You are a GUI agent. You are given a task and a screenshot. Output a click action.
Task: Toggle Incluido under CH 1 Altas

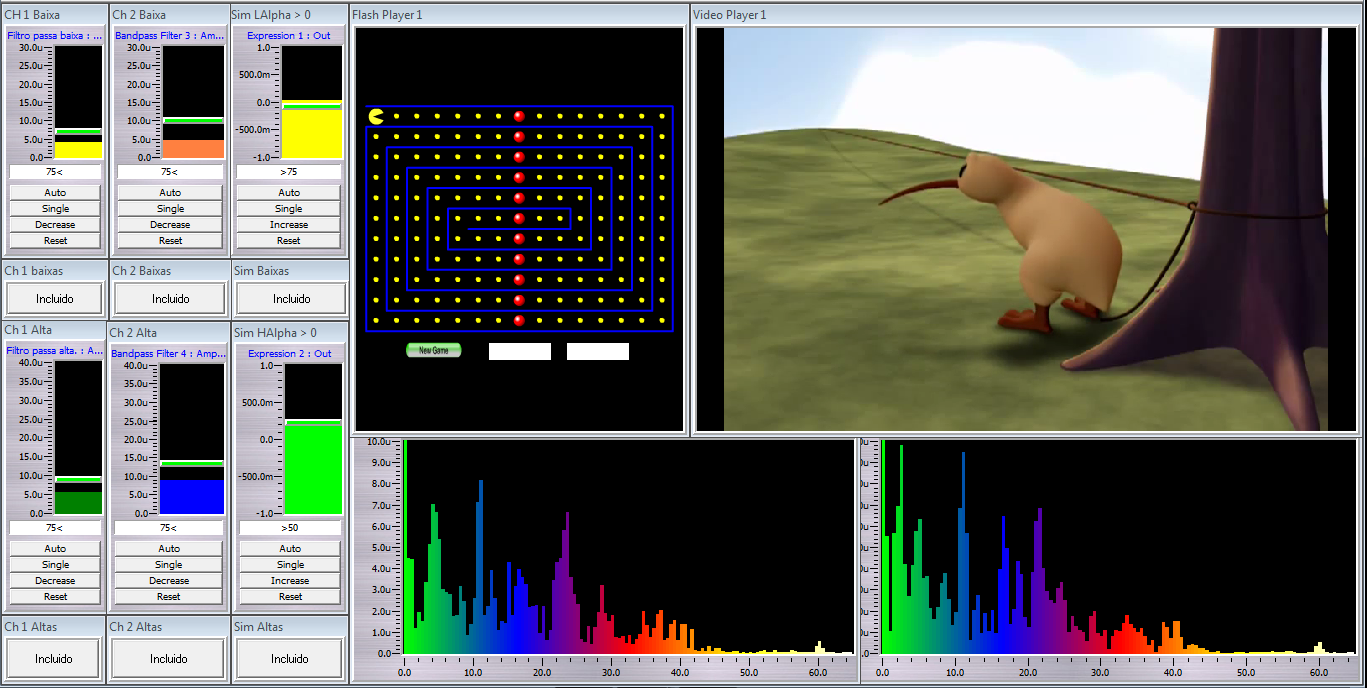[x=53, y=658]
